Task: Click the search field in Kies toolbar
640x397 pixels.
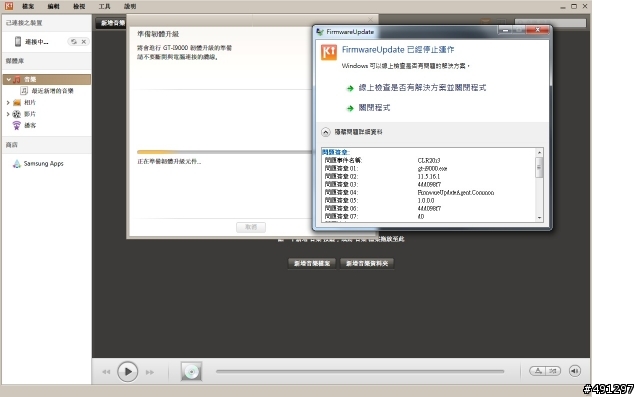Action: point(550,23)
